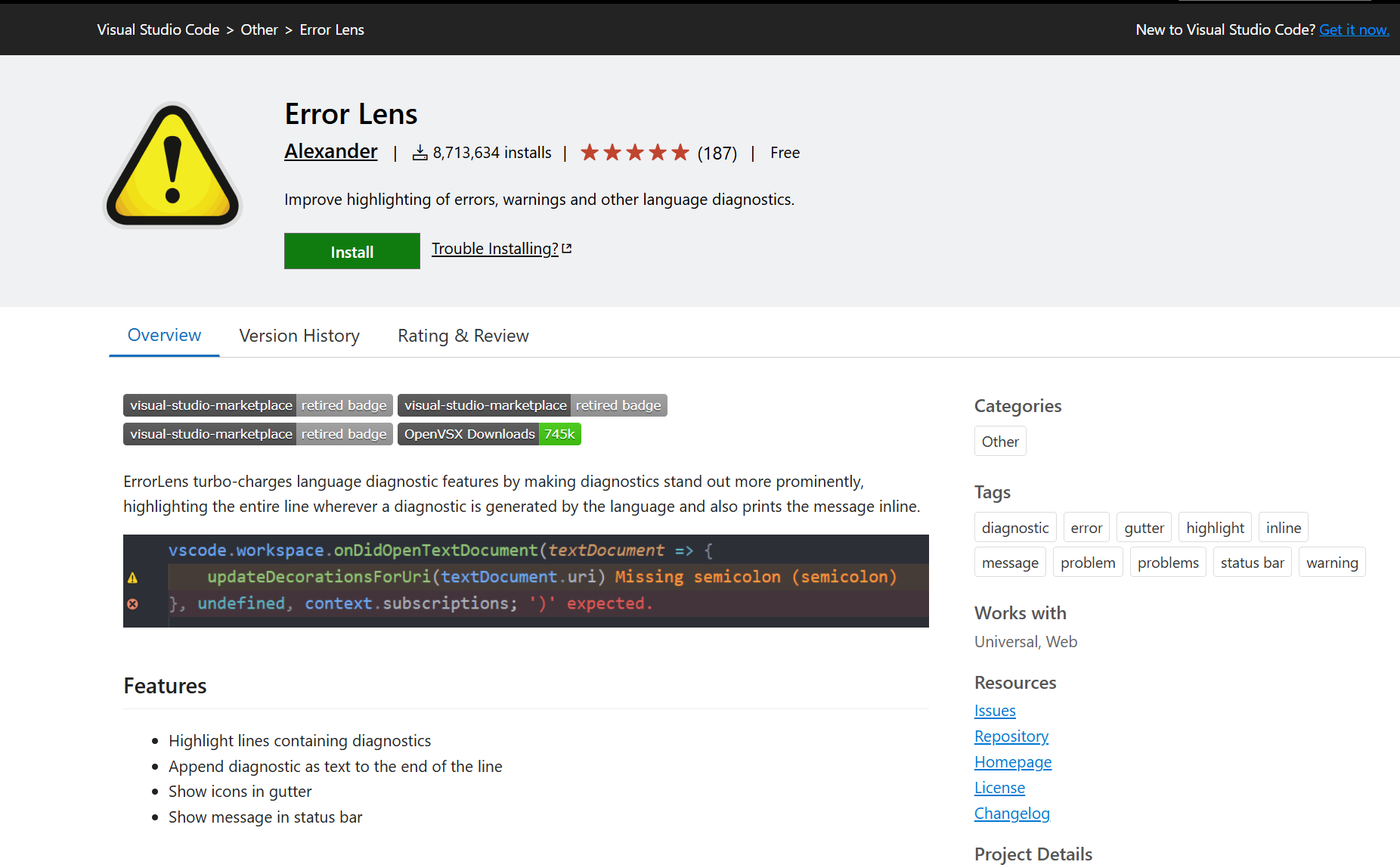Click the first retired marketplace badge in top row
1400x868 pixels.
point(258,405)
